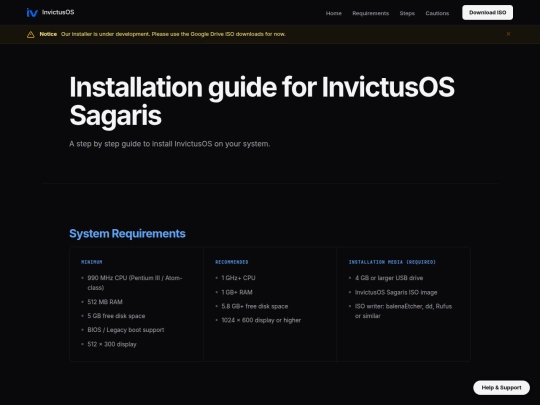
Task: Jump to Steps nav link
Action: pos(407,13)
